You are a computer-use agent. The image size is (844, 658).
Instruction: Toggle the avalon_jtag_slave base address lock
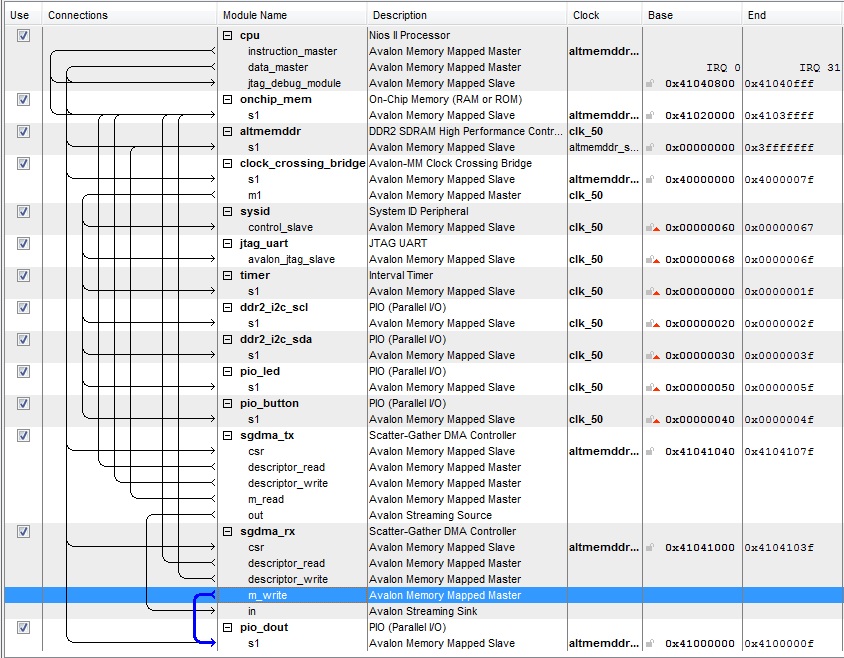pyautogui.click(x=653, y=260)
